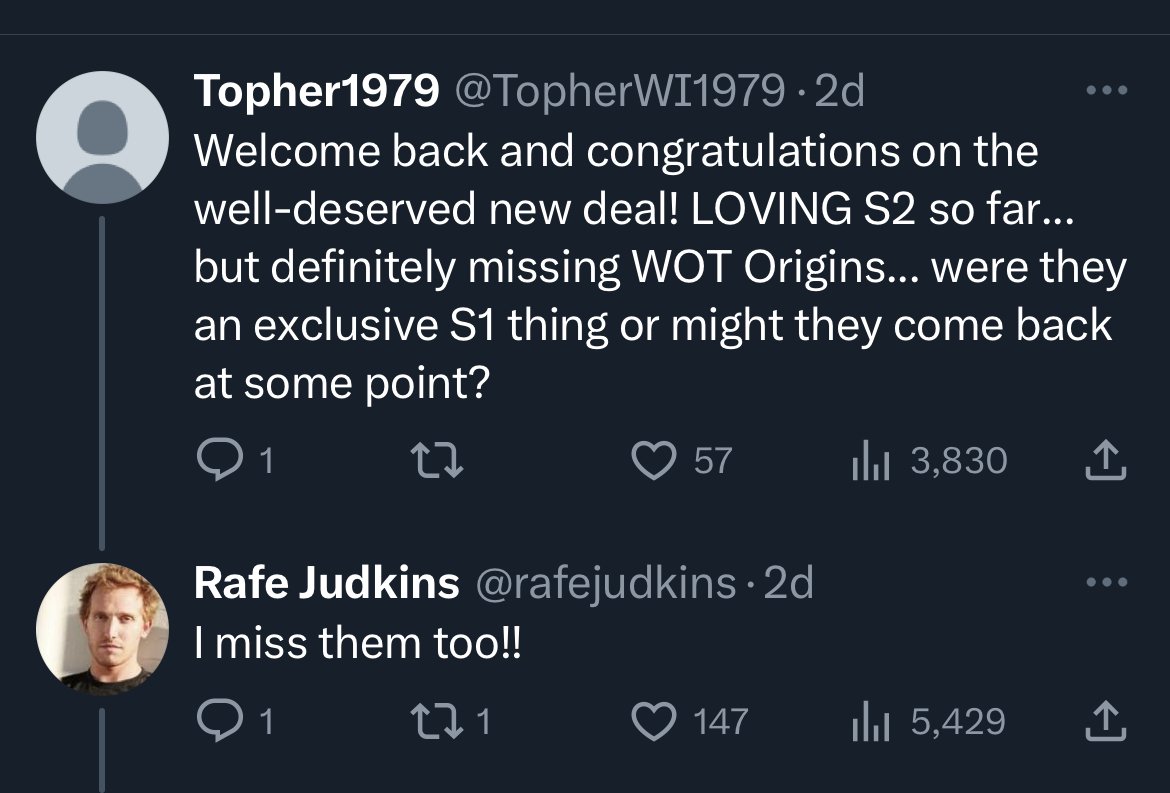The width and height of the screenshot is (1170, 793).
Task: Reply to Topher1979's tweet
Action: (213, 461)
